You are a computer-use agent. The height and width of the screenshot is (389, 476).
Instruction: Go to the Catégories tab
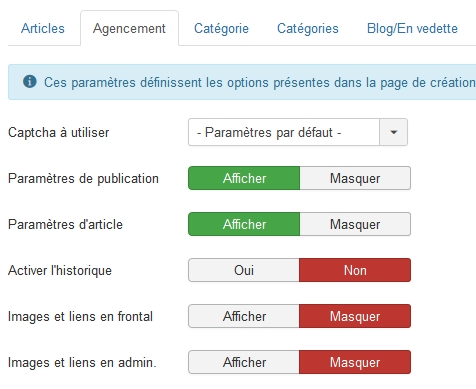click(308, 28)
